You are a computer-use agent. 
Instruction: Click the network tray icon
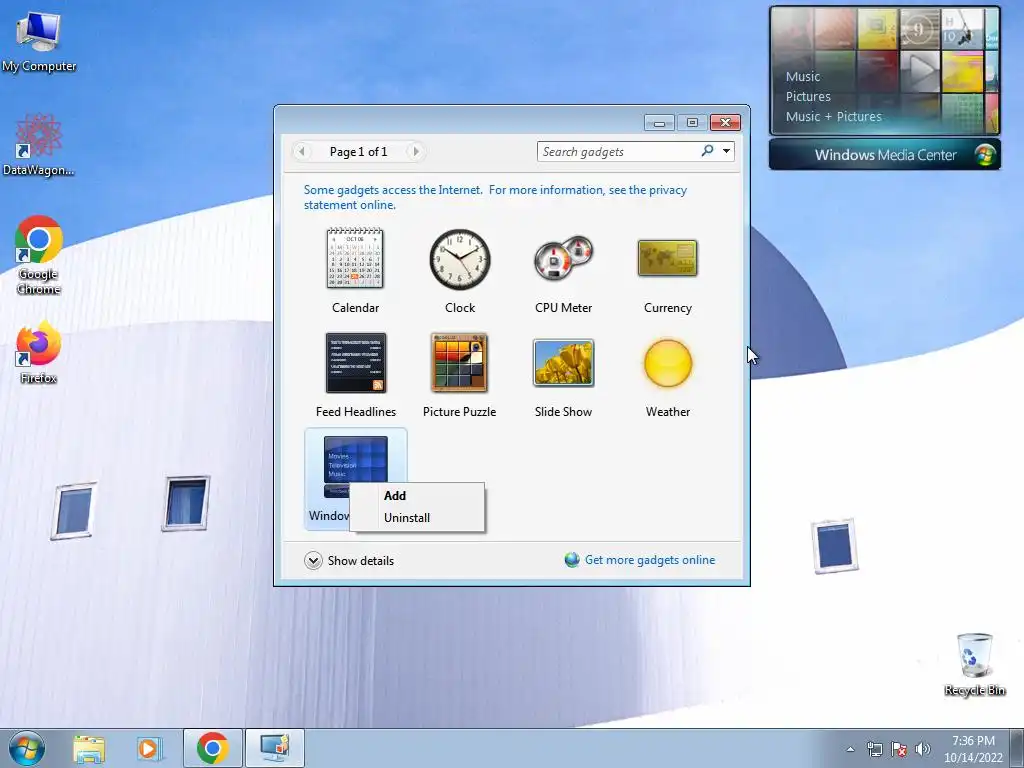point(874,749)
